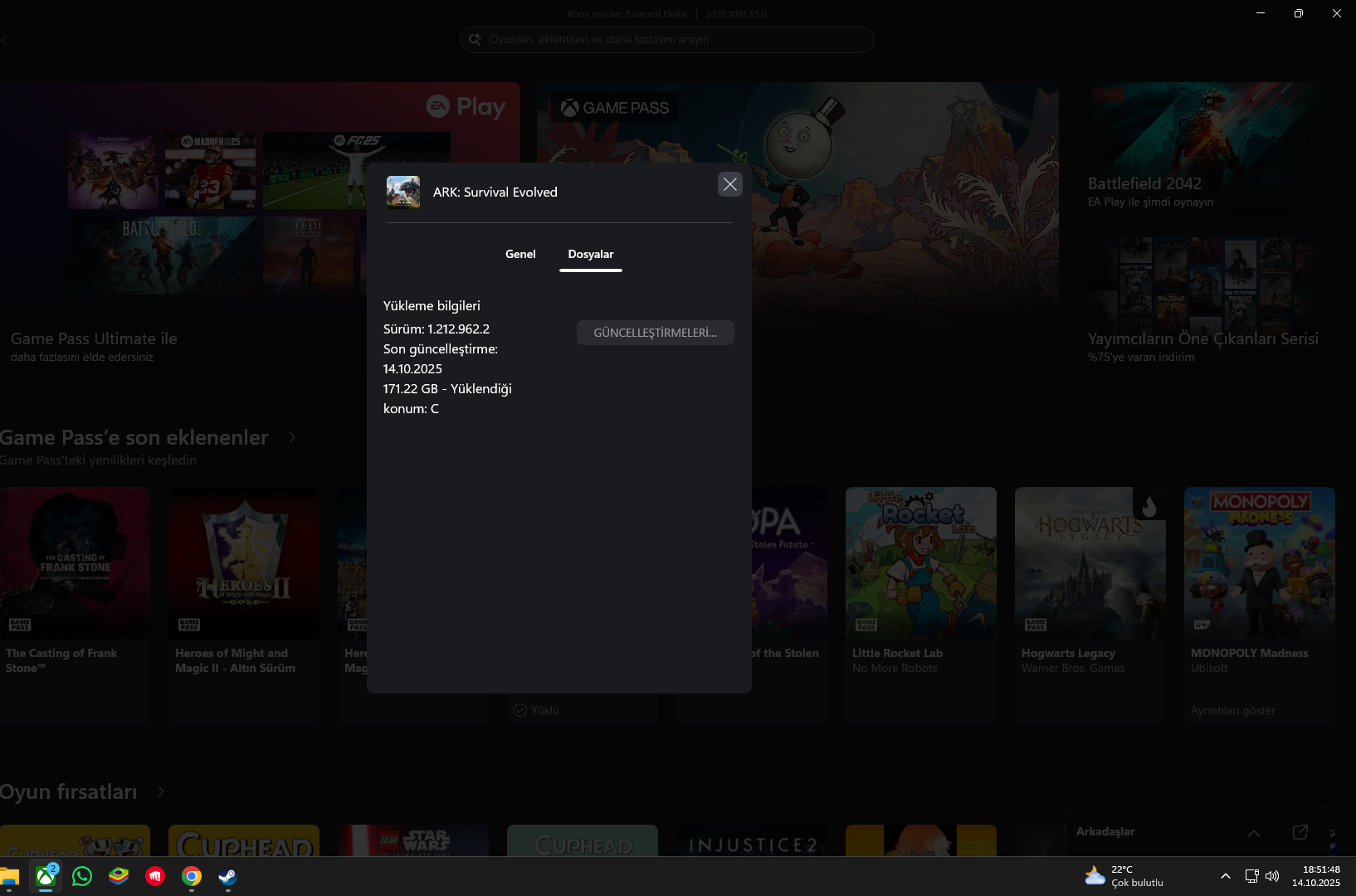Click the 'Son güncelleştirme:' label

click(x=441, y=348)
